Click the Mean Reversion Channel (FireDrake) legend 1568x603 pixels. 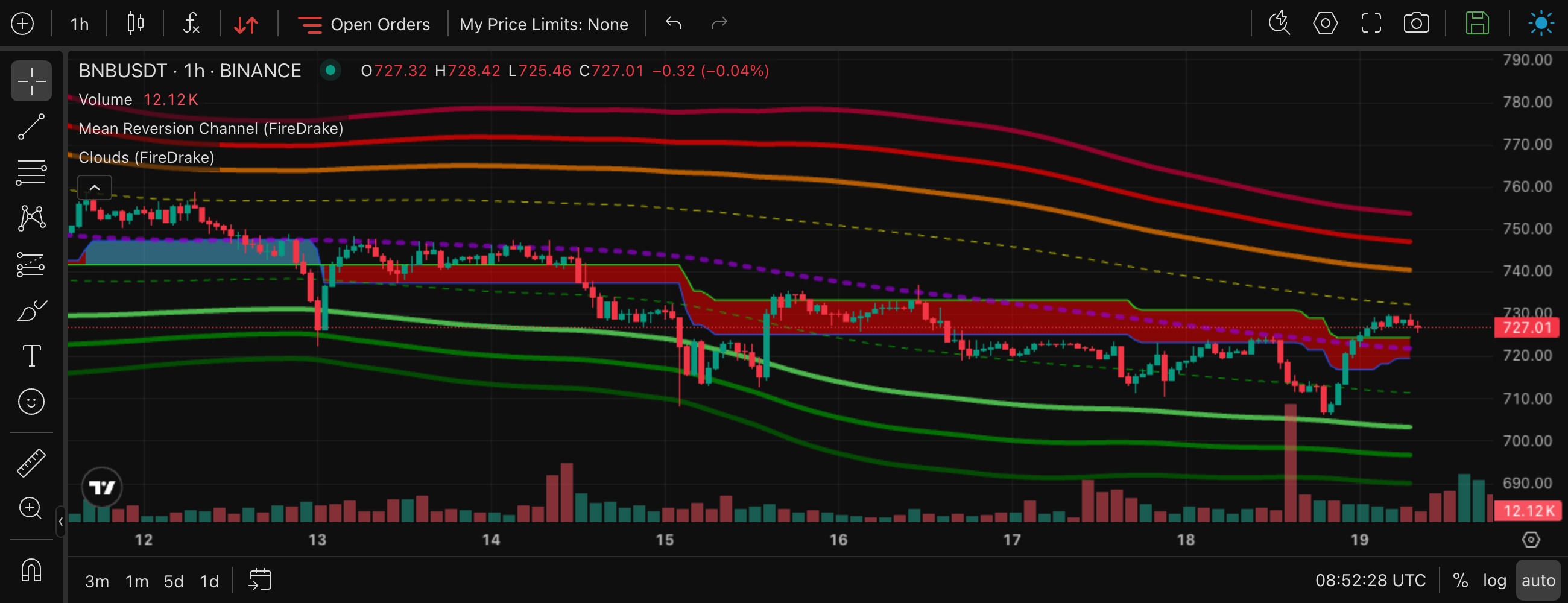point(210,128)
